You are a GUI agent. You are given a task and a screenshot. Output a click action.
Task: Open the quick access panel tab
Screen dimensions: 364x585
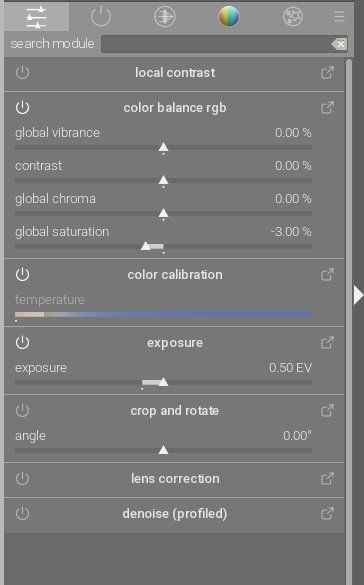(x=37, y=17)
